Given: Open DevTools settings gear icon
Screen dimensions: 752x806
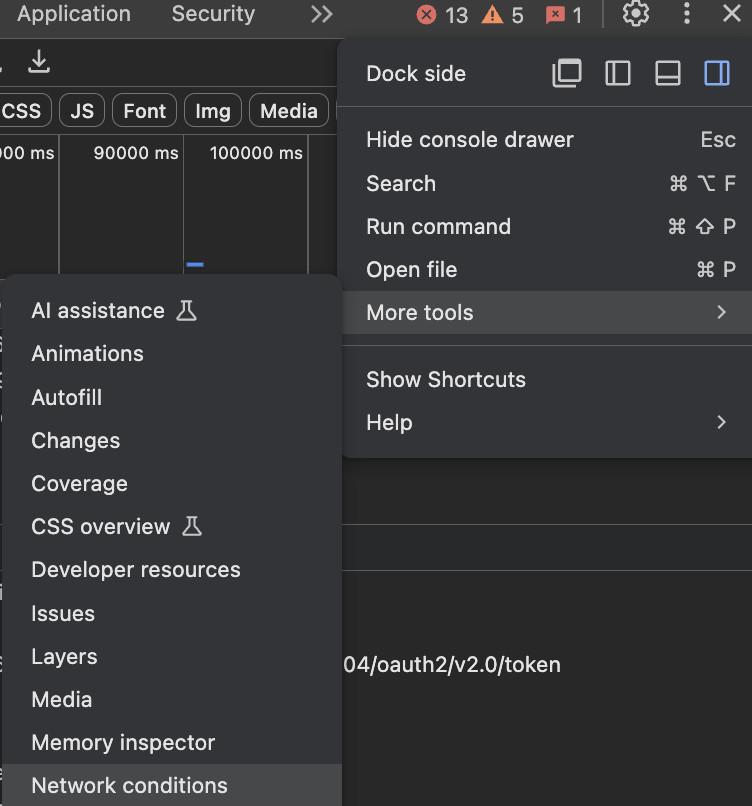Looking at the screenshot, I should pyautogui.click(x=636, y=14).
